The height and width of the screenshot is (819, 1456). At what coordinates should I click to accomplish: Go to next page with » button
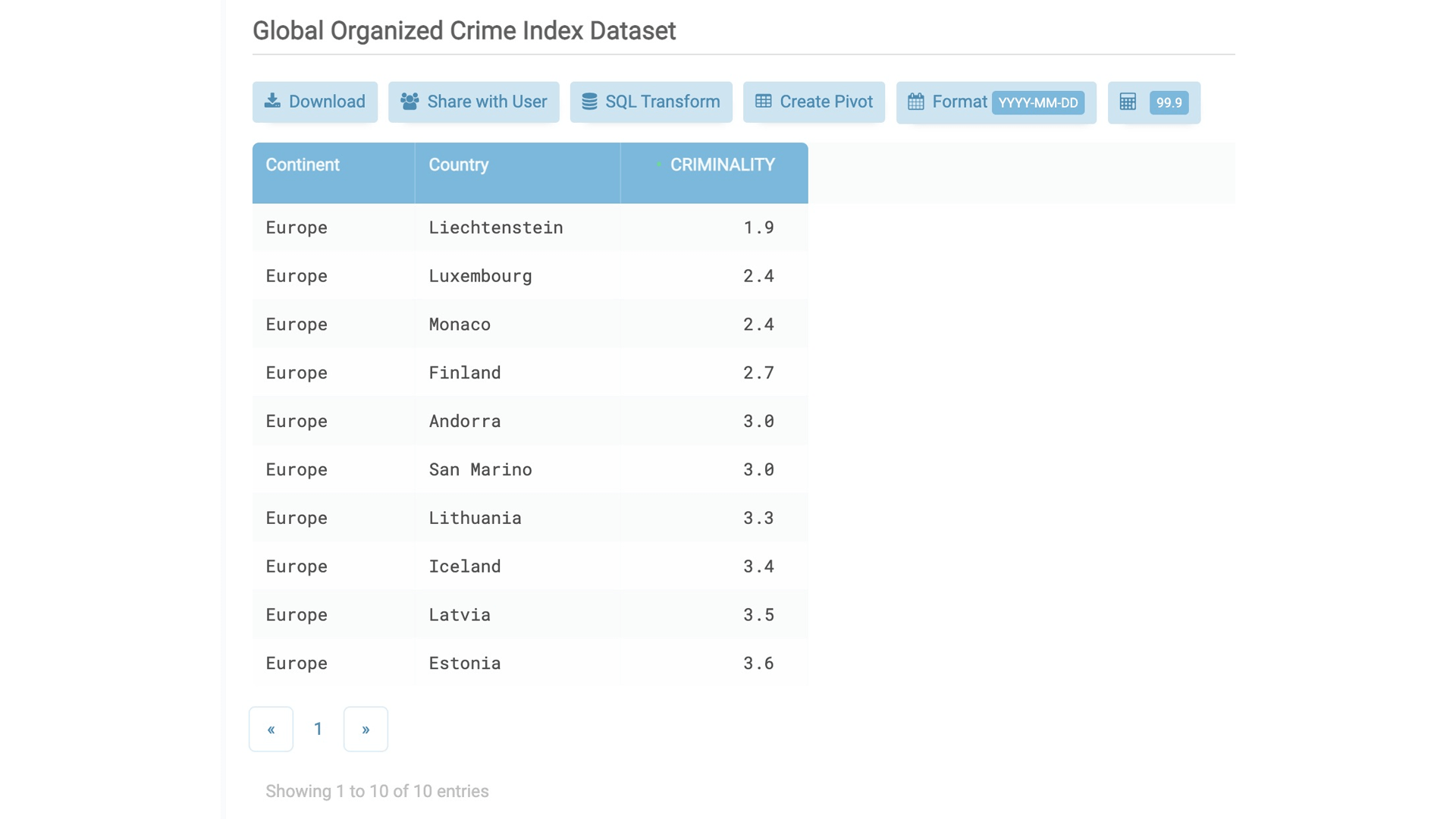(x=366, y=729)
